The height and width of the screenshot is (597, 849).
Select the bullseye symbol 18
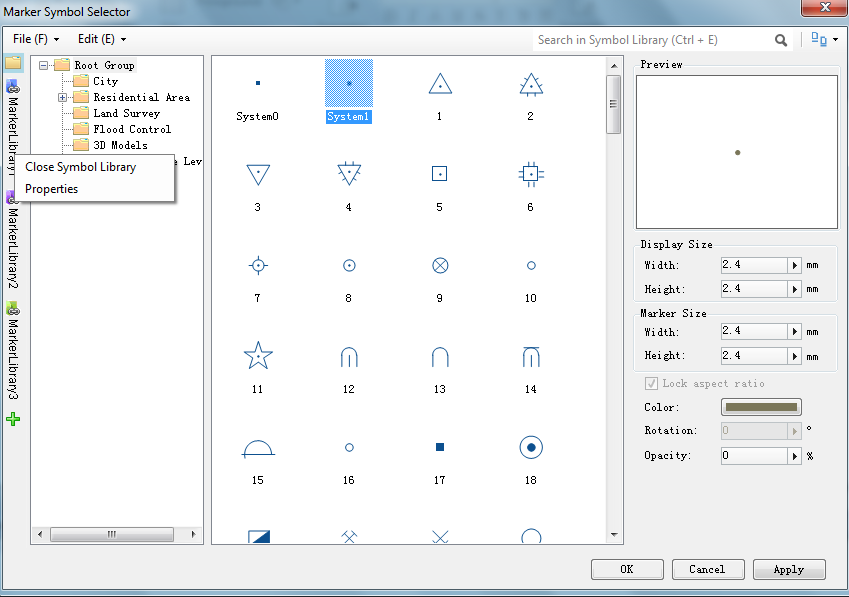pos(530,448)
